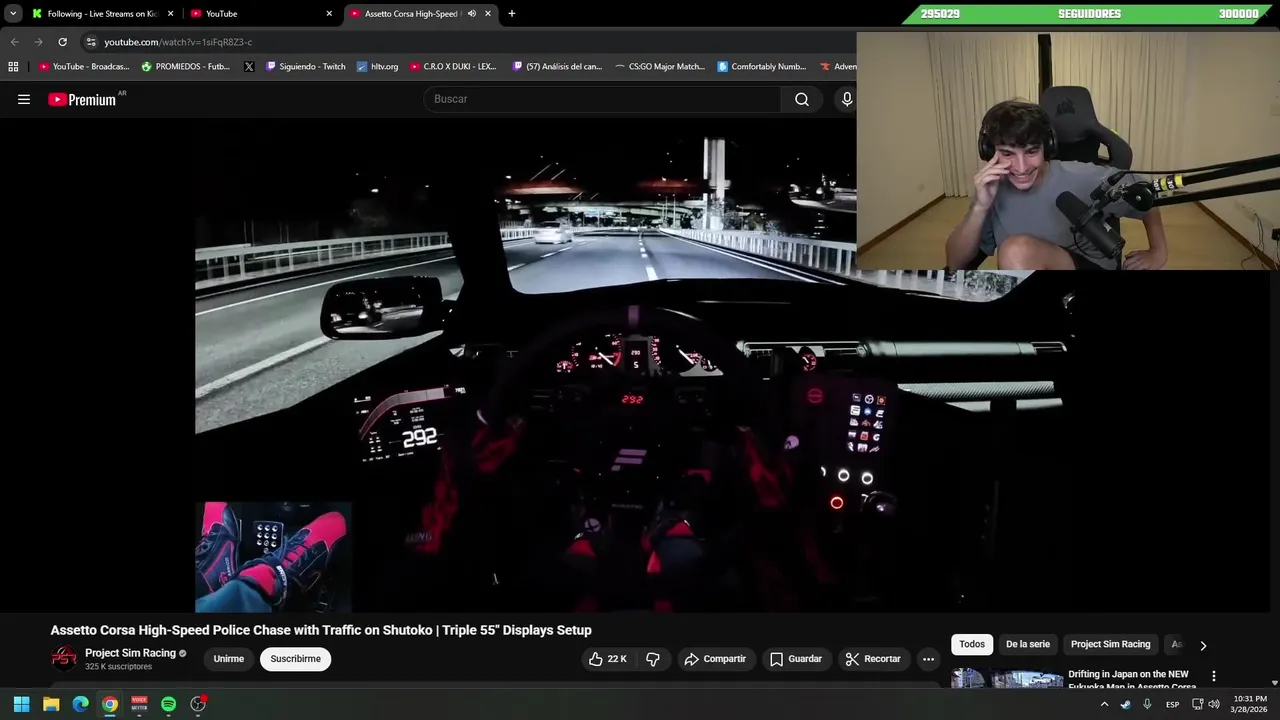Switch ESP input language
The height and width of the screenshot is (720, 1280).
1172,704
